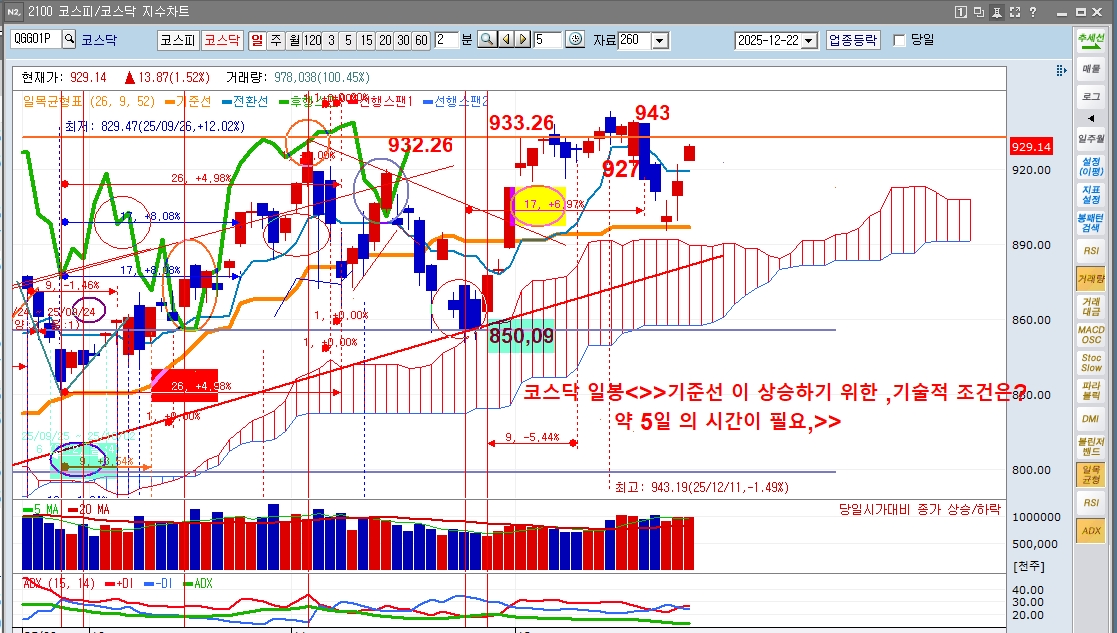Select the 30 minute period button
The image size is (1117, 633).
pos(403,41)
